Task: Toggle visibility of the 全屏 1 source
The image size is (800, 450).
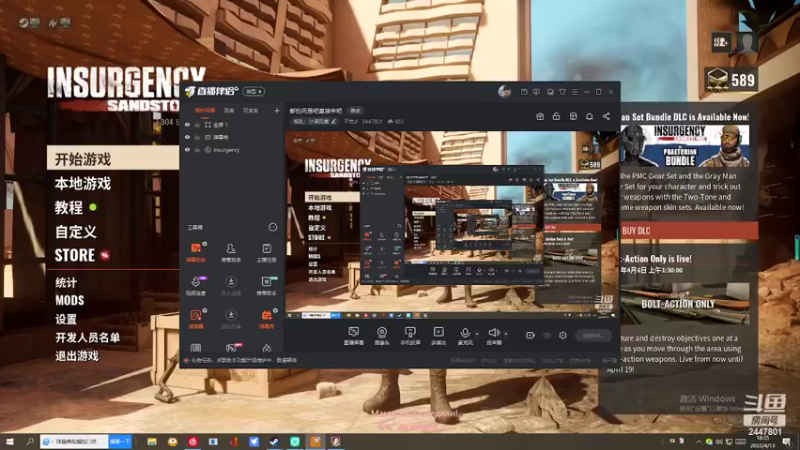Action: pyautogui.click(x=187, y=124)
